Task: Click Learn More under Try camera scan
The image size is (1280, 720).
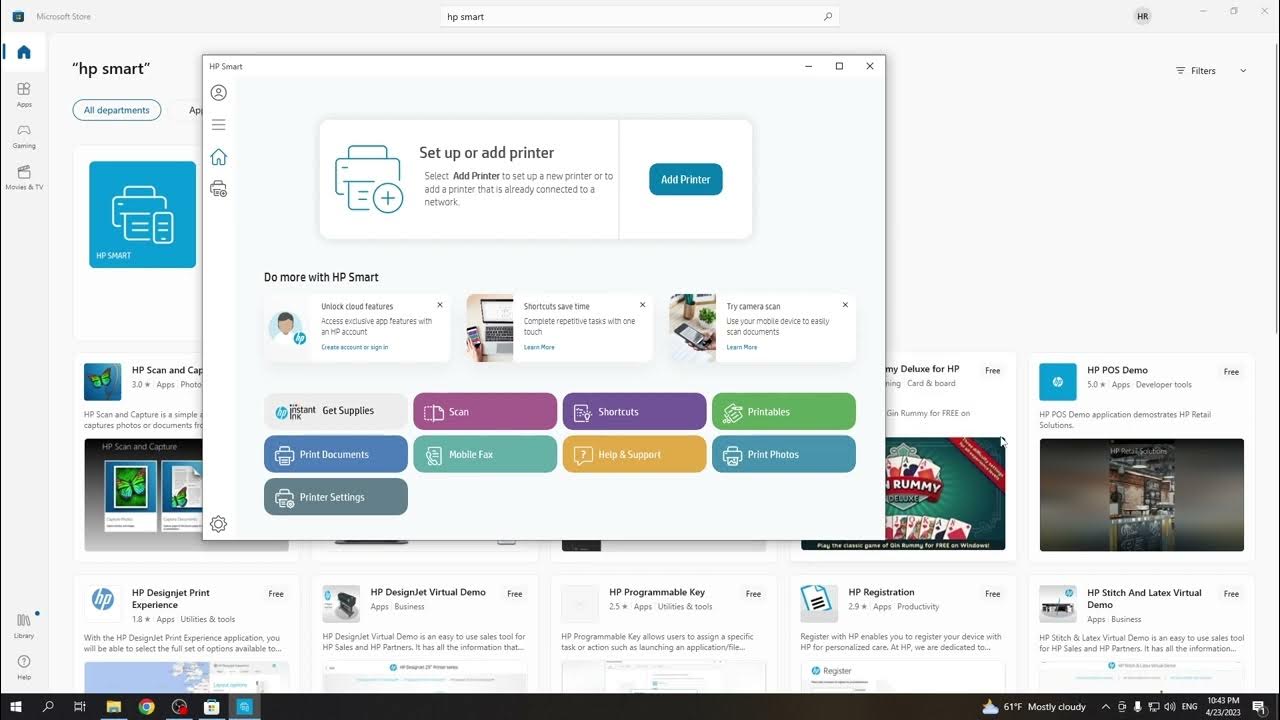Action: pos(742,347)
